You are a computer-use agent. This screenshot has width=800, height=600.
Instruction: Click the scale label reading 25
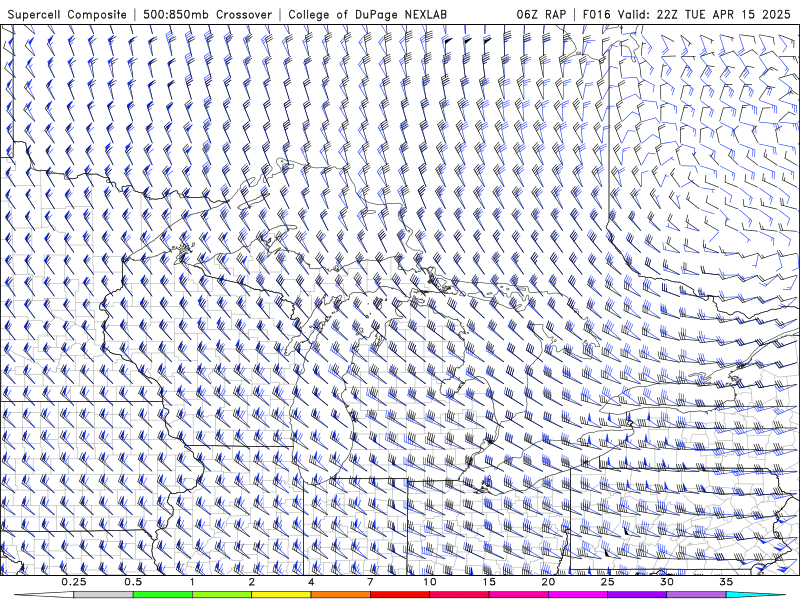607,582
